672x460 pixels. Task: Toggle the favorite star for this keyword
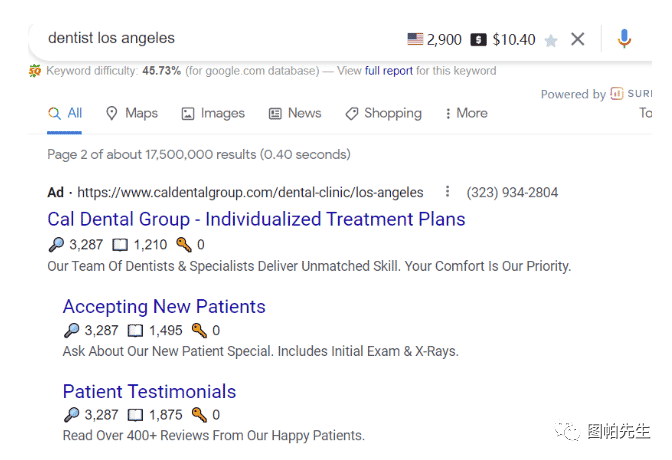(x=551, y=41)
